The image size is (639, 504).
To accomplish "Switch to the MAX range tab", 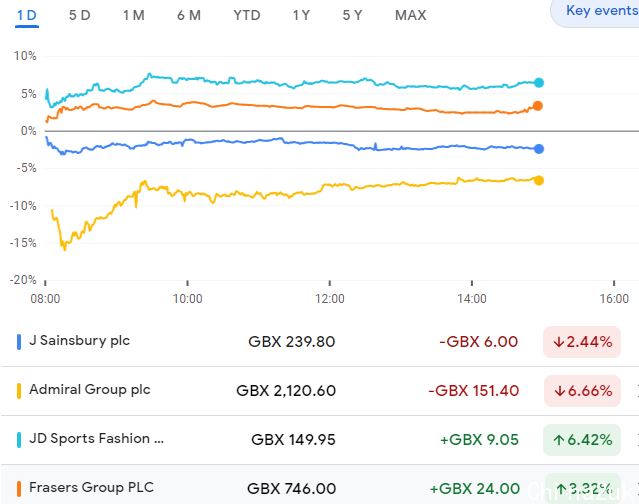I will [410, 15].
